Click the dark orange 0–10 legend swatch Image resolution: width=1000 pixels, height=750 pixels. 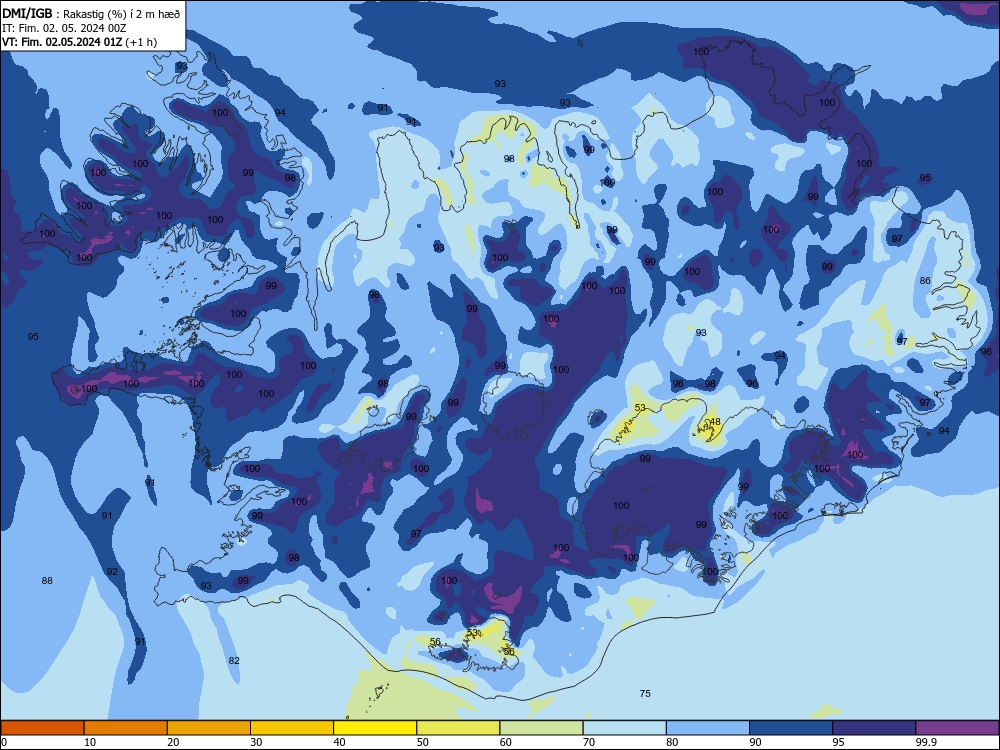pyautogui.click(x=42, y=728)
